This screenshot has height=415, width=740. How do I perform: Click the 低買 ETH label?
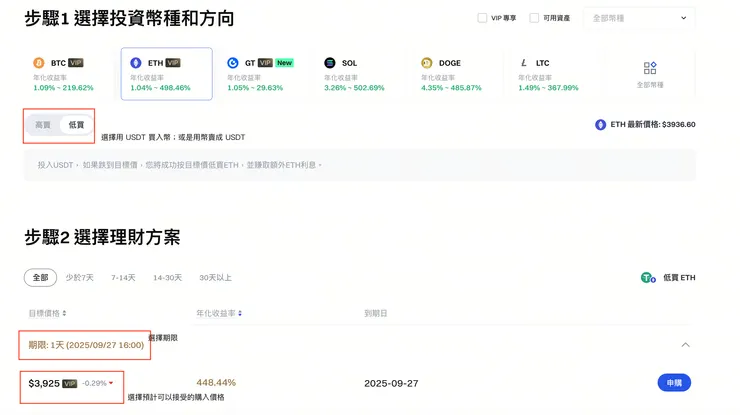pos(679,278)
